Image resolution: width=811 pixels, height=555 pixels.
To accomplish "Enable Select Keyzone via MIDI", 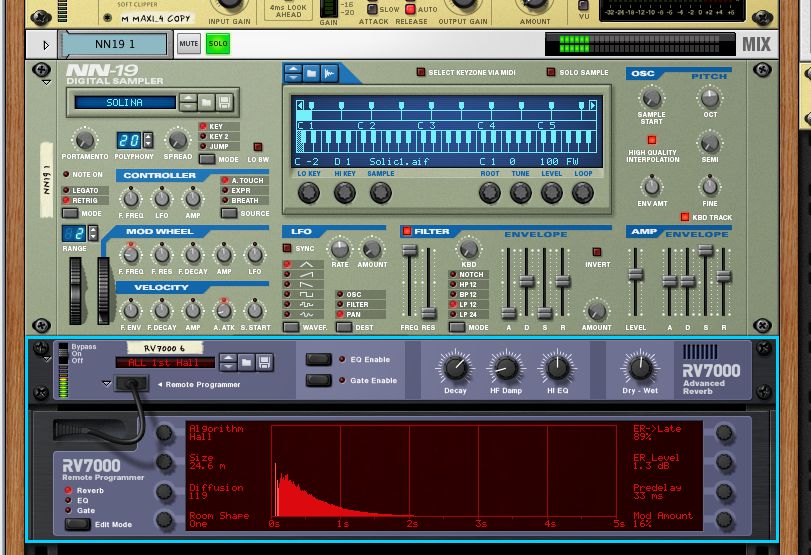I will (x=421, y=72).
